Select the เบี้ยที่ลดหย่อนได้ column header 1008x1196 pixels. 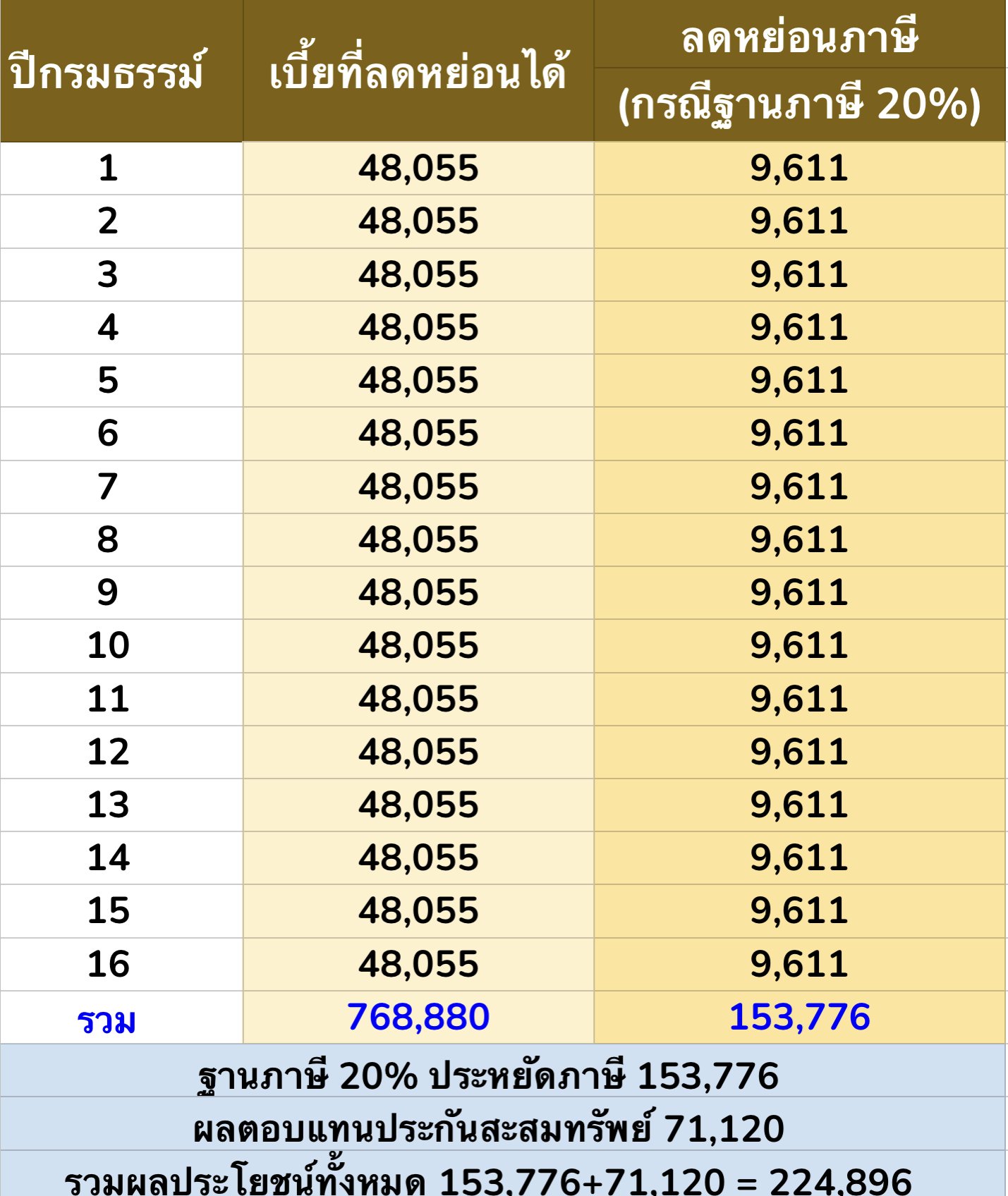point(418,71)
